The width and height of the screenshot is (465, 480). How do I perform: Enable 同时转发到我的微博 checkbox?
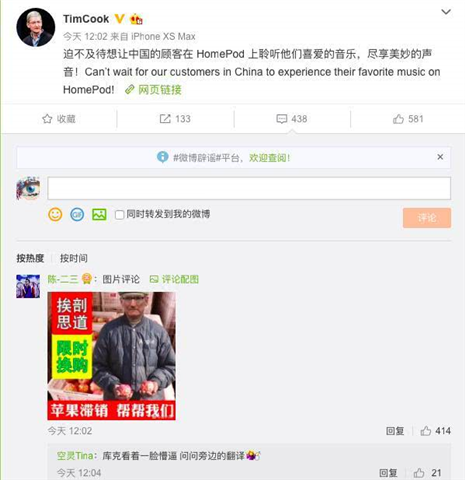click(x=119, y=215)
